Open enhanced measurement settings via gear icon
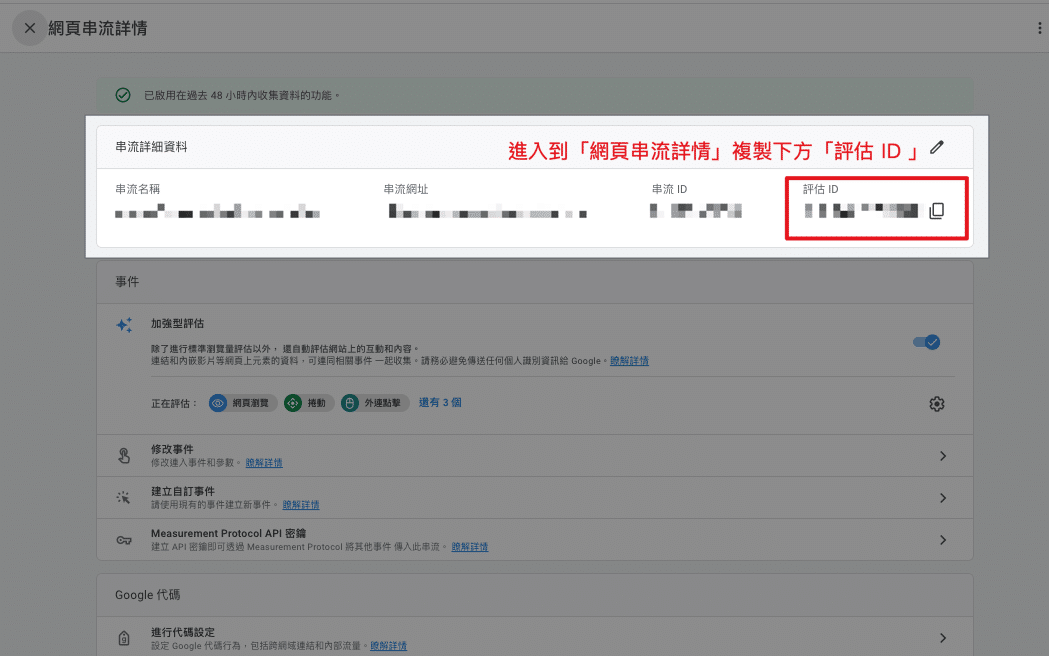This screenshot has width=1049, height=656. pyautogui.click(x=936, y=403)
